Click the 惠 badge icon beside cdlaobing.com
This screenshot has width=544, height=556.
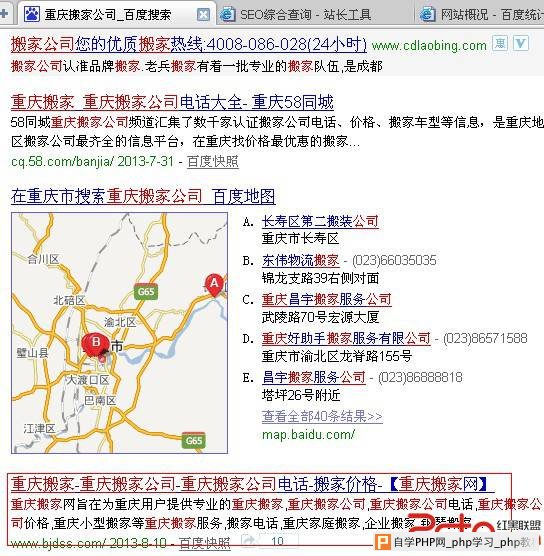[x=500, y=43]
